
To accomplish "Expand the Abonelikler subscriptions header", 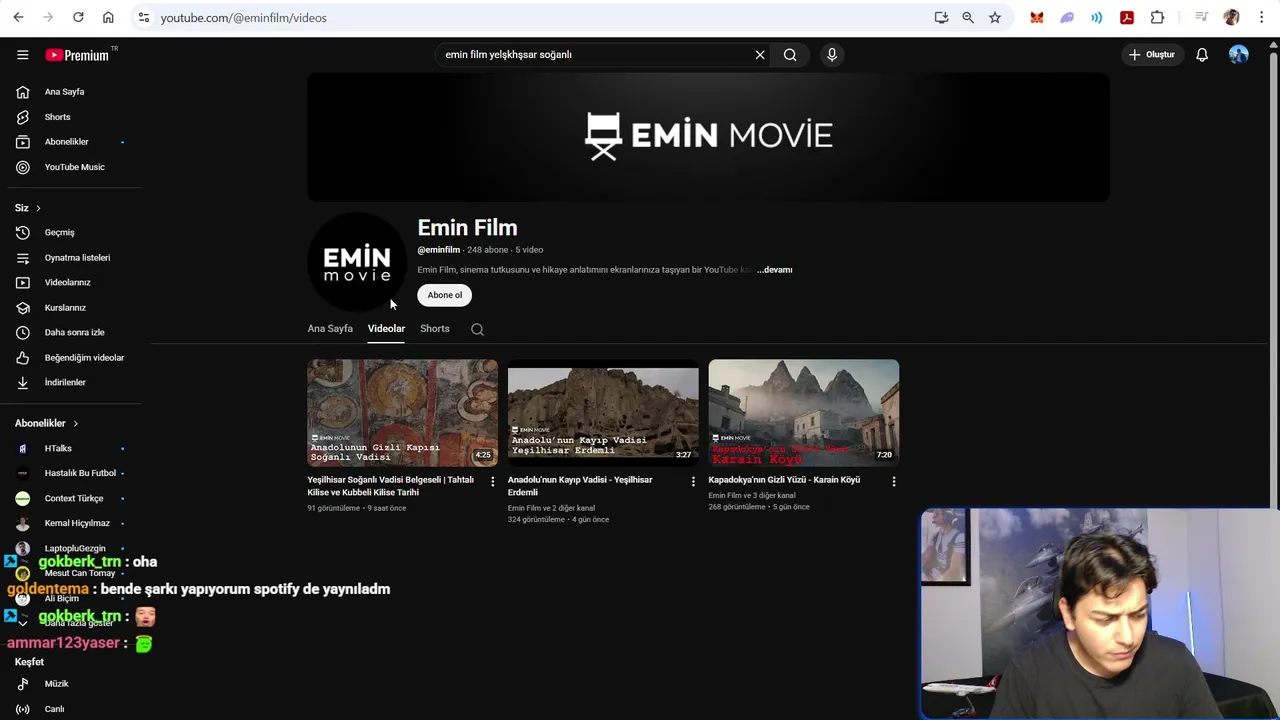I will point(47,423).
